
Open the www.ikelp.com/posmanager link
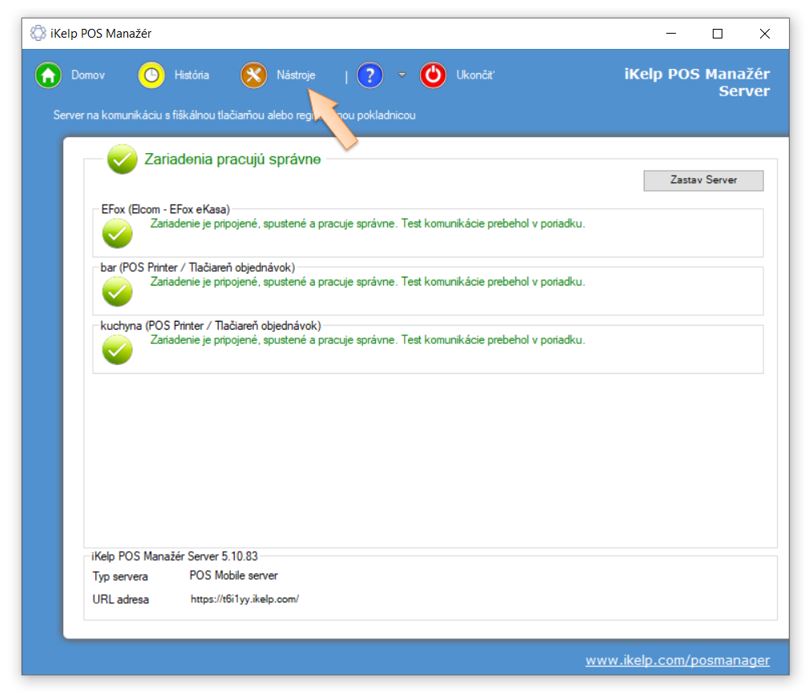[x=677, y=660]
